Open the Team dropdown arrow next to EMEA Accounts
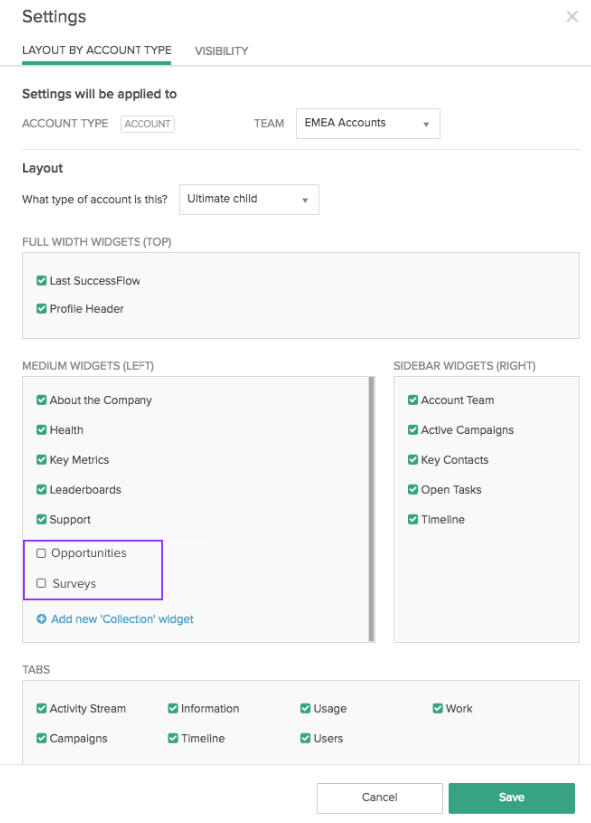The width and height of the screenshot is (591, 823). (426, 124)
